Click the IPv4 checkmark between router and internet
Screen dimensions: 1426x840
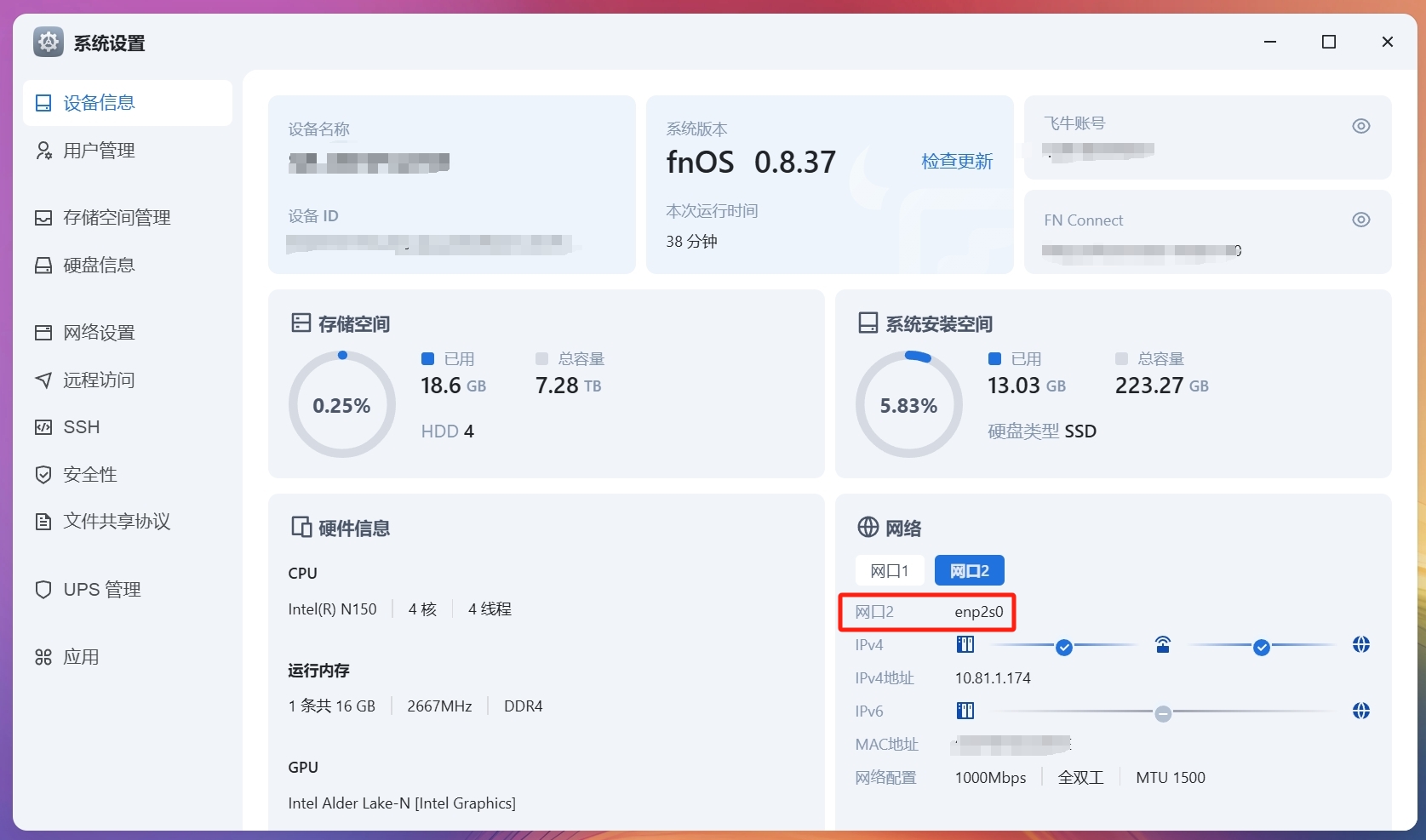(x=1262, y=648)
